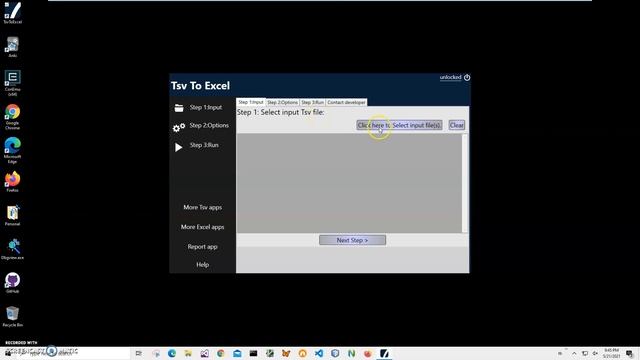Screen dimensions: 640x360
Task: Open butterfly icon app in taskbar
Action: [x=286, y=353]
